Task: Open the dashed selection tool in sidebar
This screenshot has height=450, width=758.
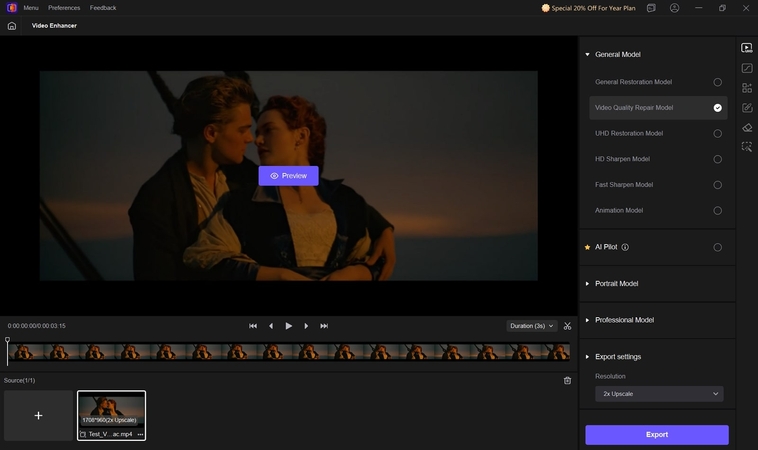Action: [746, 147]
